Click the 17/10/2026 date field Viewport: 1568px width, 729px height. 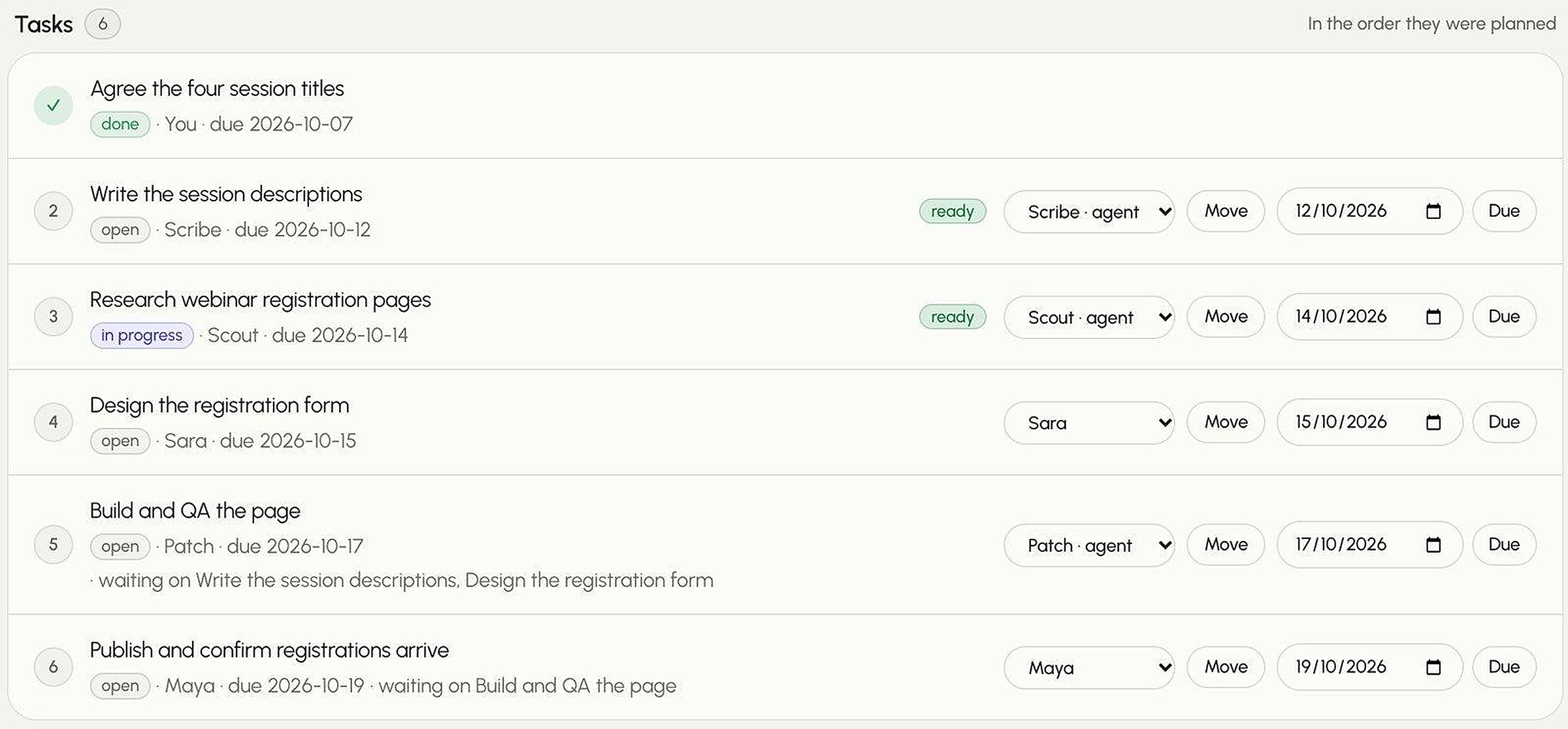coord(1369,544)
